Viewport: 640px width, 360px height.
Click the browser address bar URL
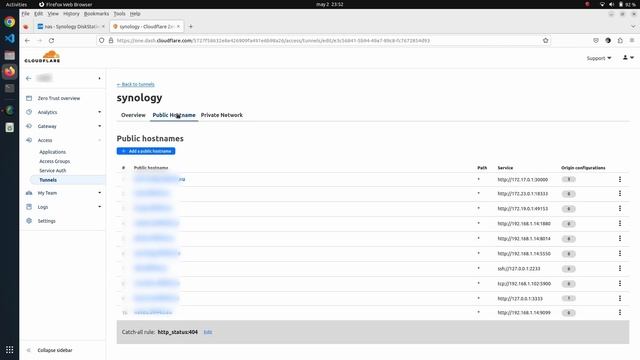(273, 40)
